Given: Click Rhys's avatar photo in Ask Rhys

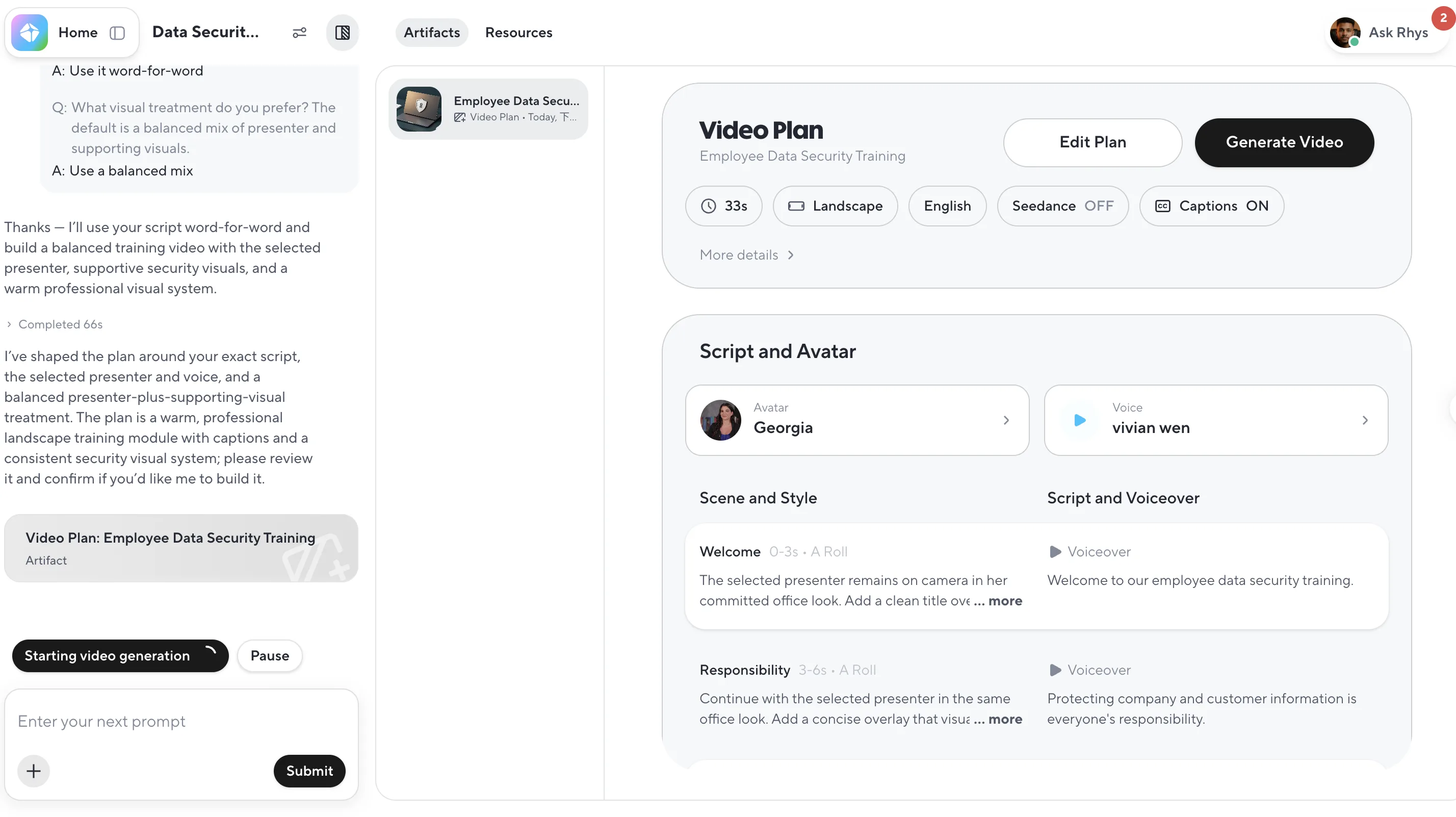Looking at the screenshot, I should [x=1345, y=33].
